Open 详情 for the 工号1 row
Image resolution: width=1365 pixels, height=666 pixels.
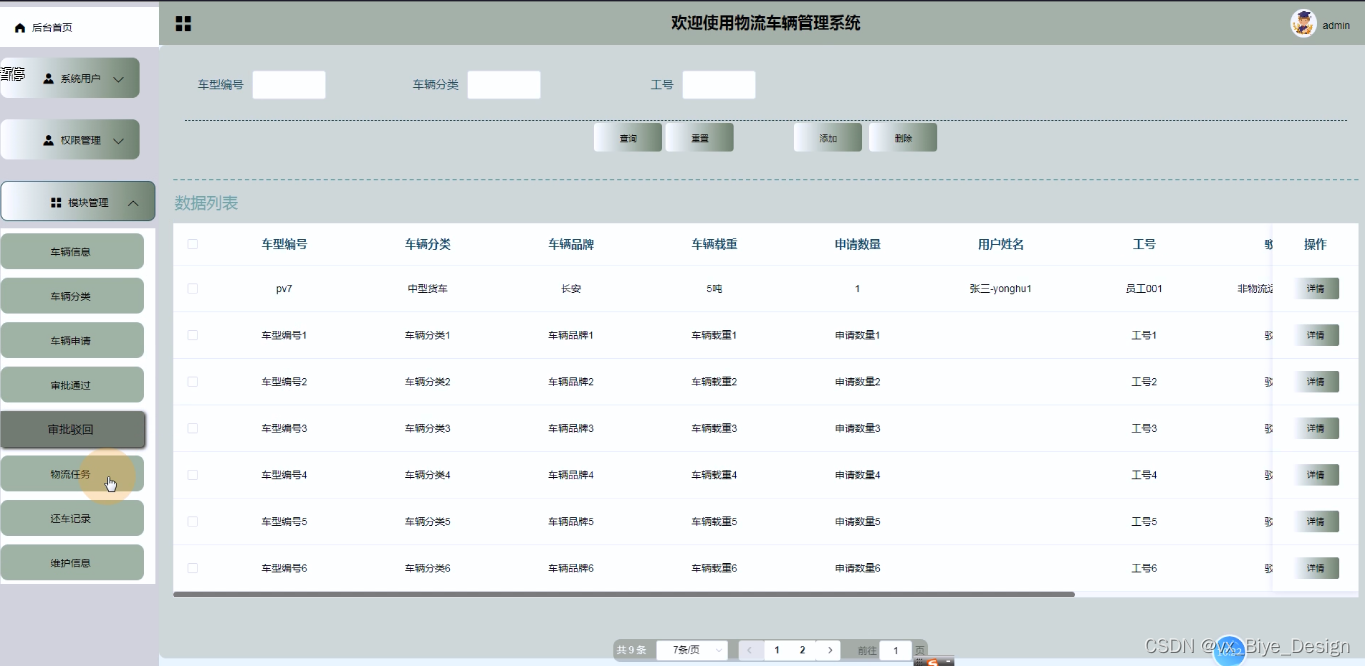click(x=1316, y=335)
